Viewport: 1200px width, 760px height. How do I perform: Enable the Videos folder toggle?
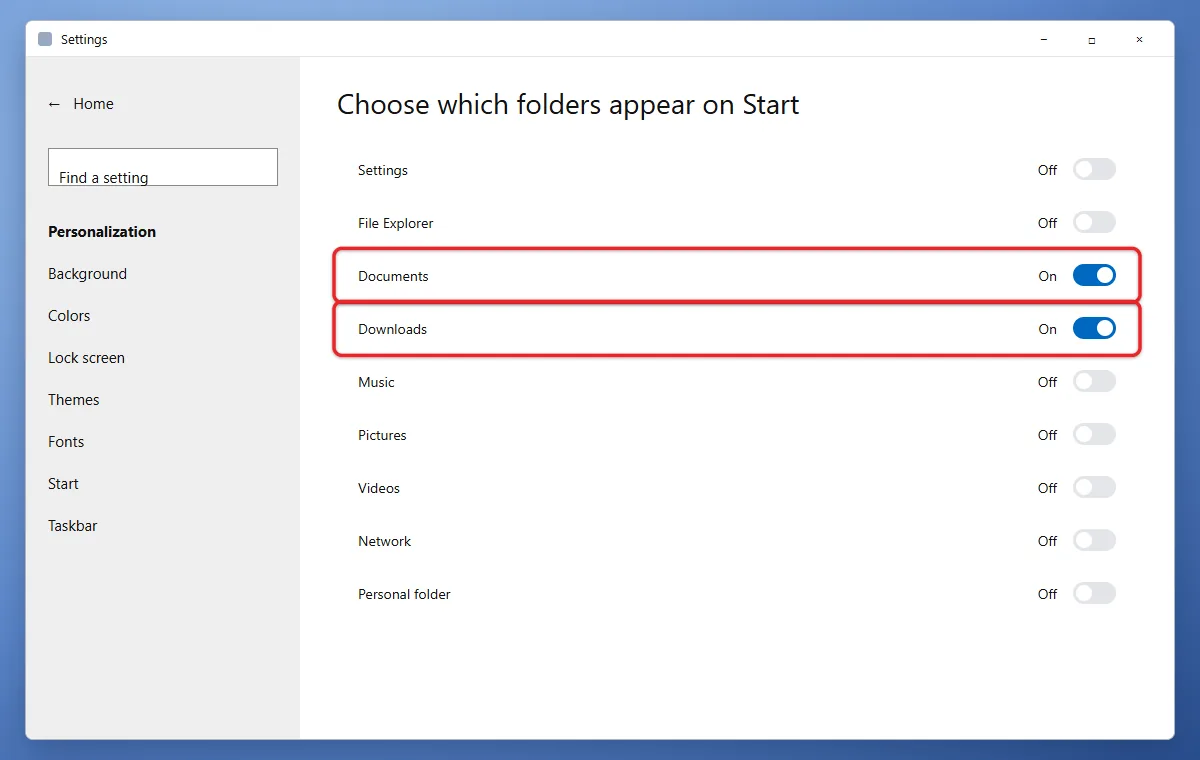point(1094,488)
